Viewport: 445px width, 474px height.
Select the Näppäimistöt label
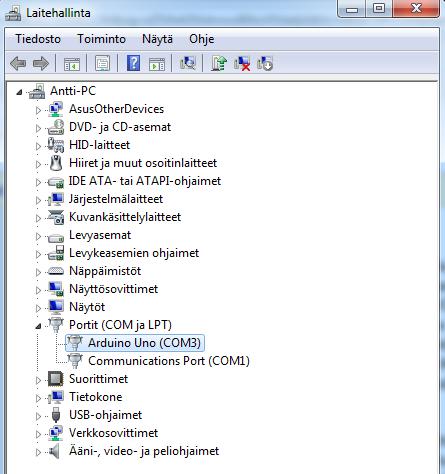[x=105, y=271]
